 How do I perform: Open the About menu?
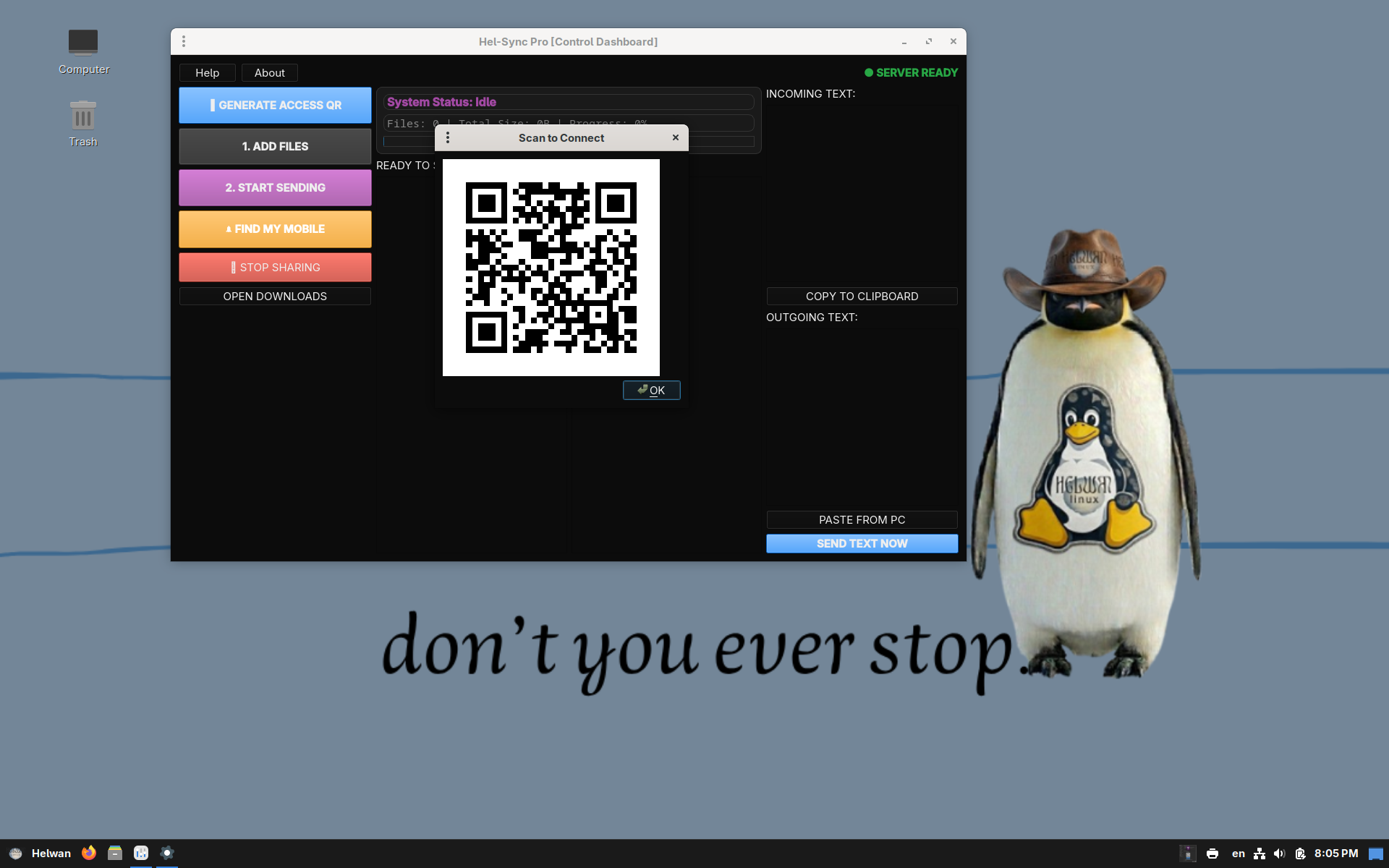pyautogui.click(x=269, y=72)
